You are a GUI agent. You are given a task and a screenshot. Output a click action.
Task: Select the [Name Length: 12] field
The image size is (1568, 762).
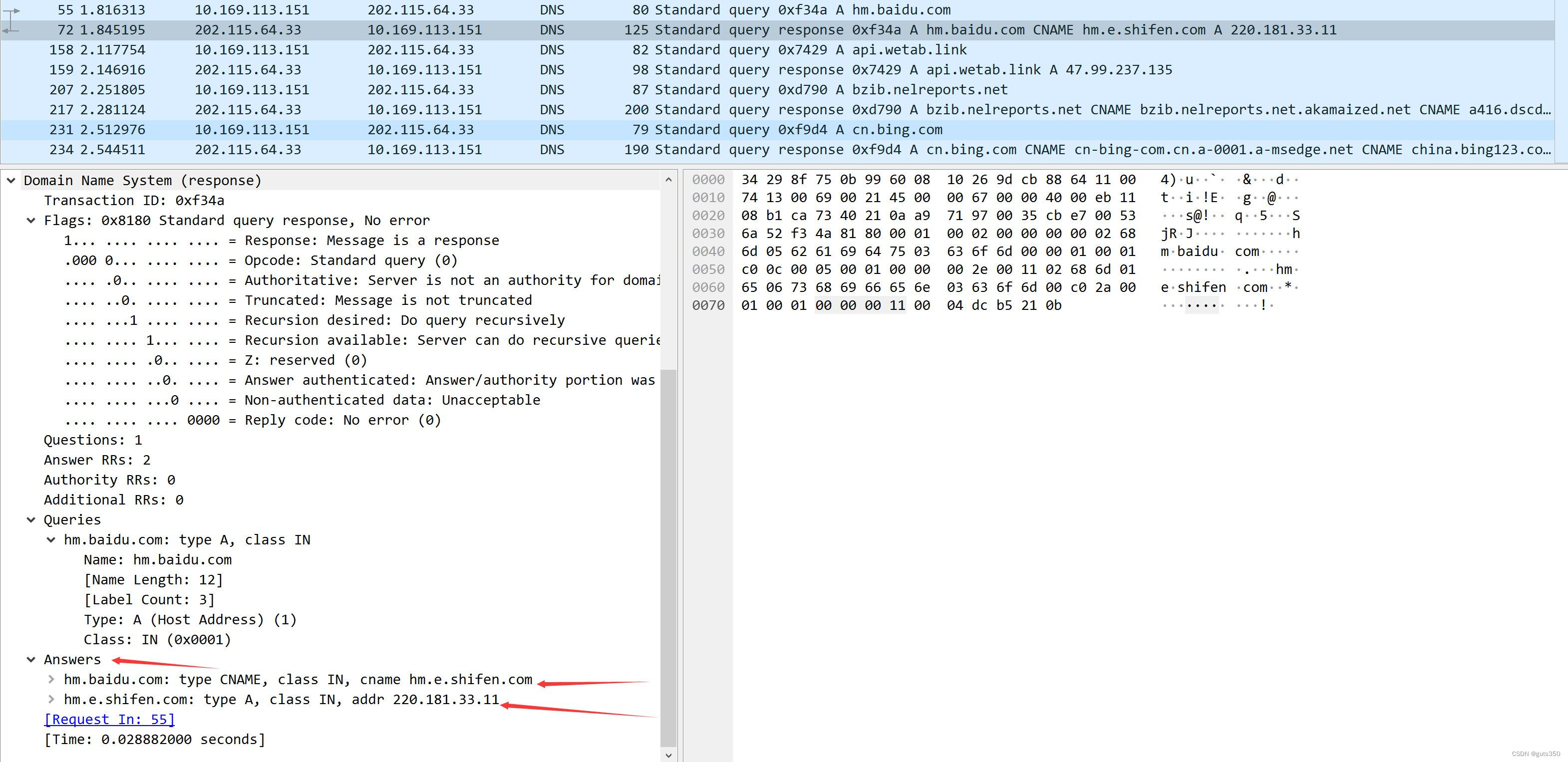pyautogui.click(x=153, y=580)
